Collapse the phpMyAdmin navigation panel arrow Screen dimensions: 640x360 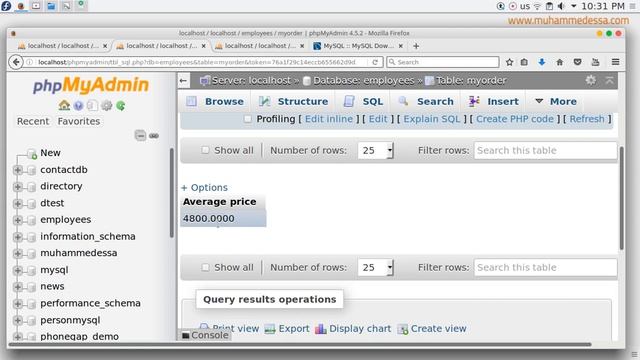tap(183, 80)
